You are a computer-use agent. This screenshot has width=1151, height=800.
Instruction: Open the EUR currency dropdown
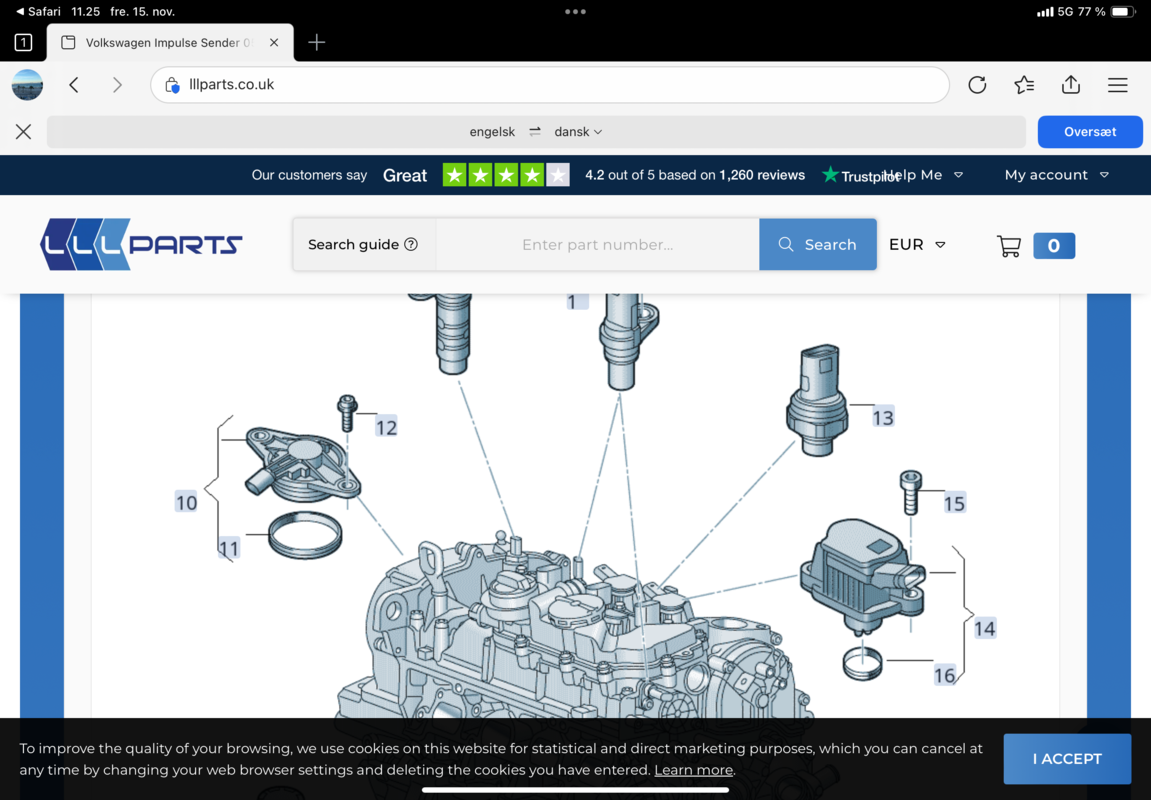pyautogui.click(x=917, y=244)
